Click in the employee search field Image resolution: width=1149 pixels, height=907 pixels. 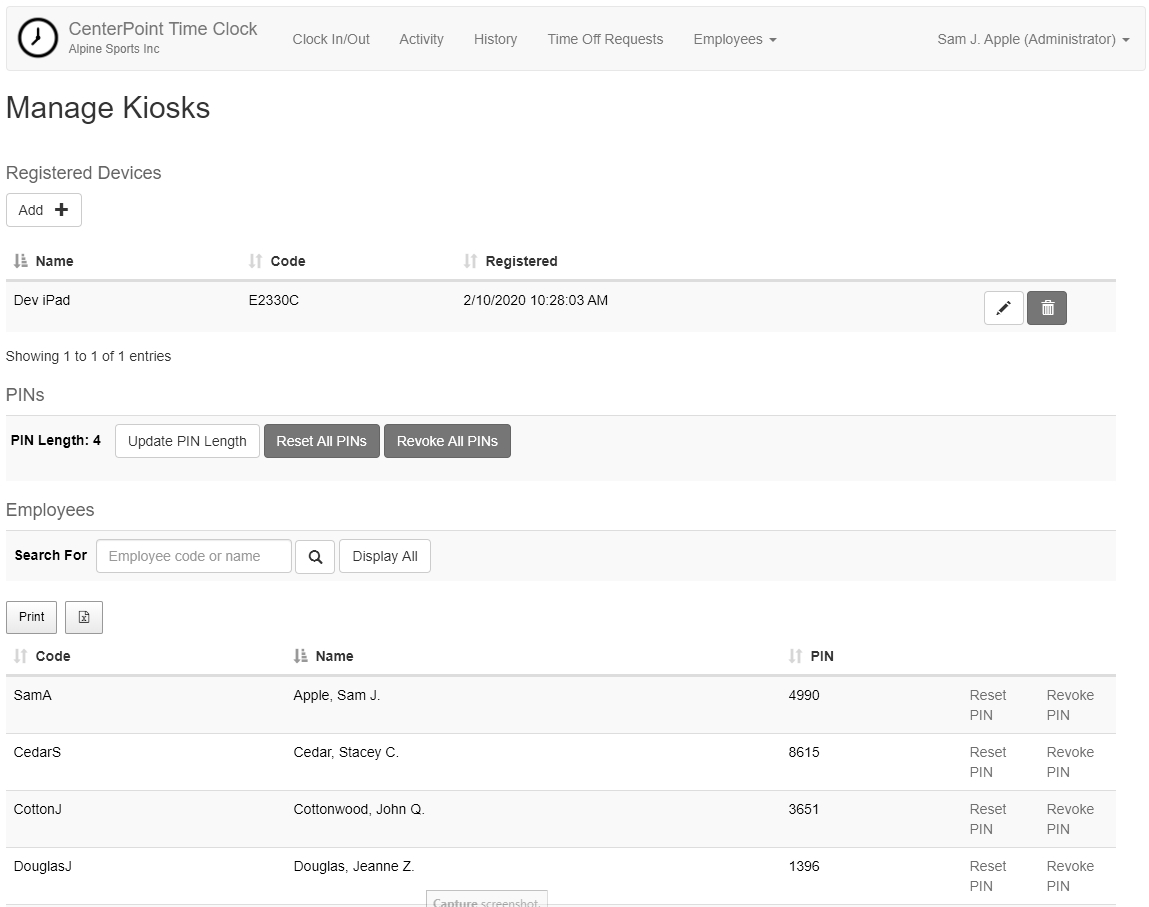(x=194, y=556)
